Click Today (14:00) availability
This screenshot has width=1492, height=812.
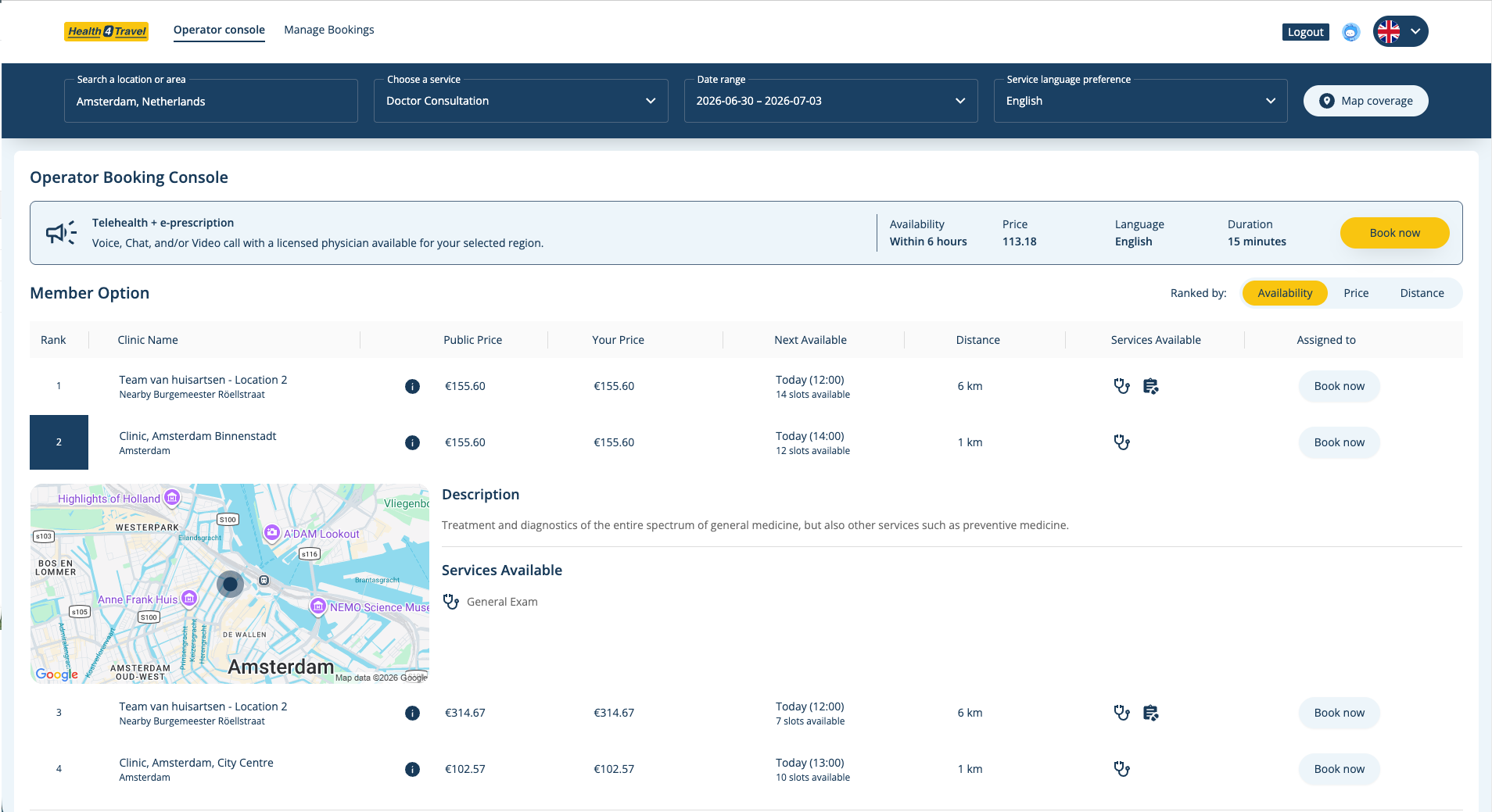coord(810,436)
